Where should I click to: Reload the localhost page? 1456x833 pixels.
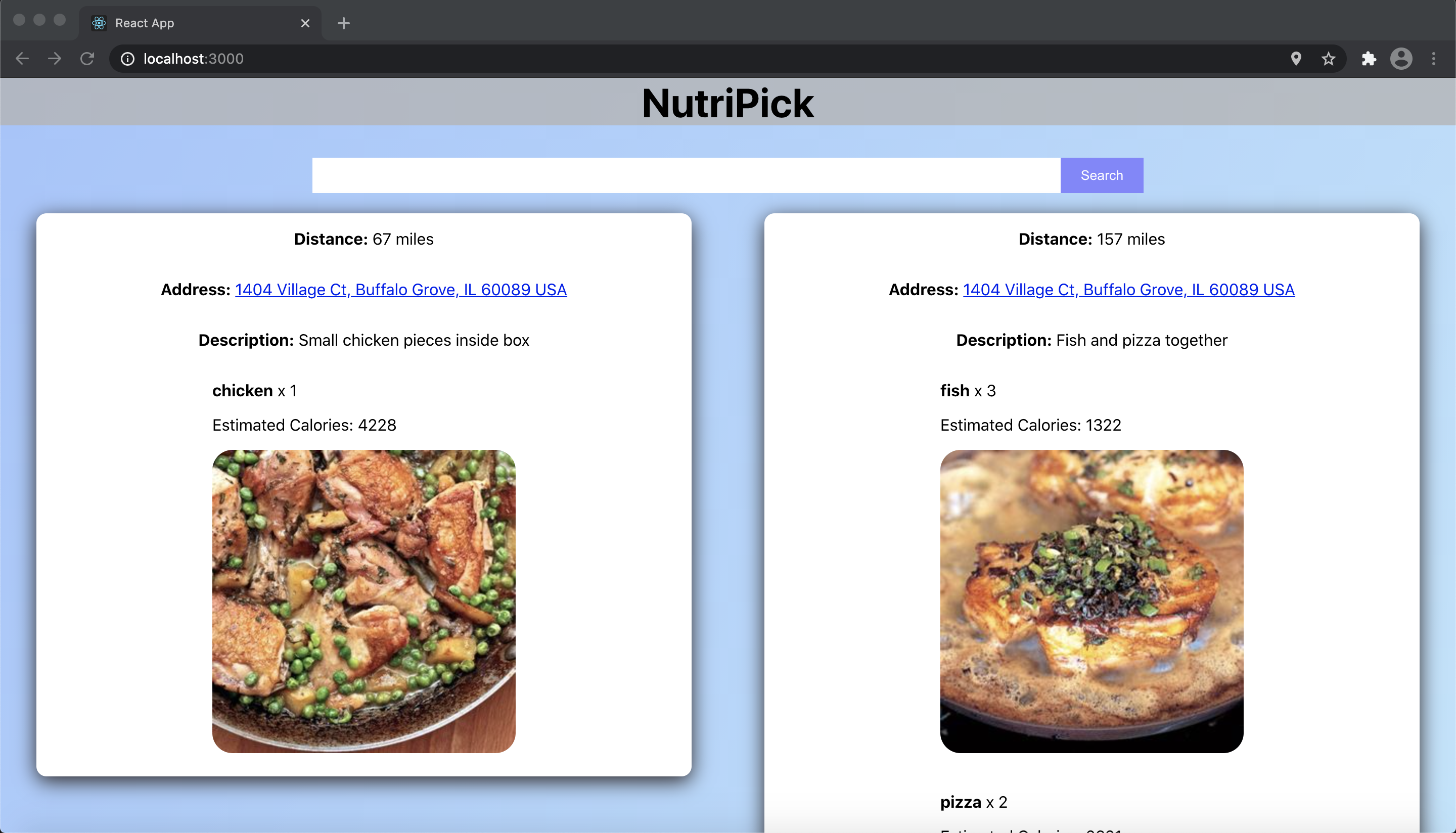point(87,58)
